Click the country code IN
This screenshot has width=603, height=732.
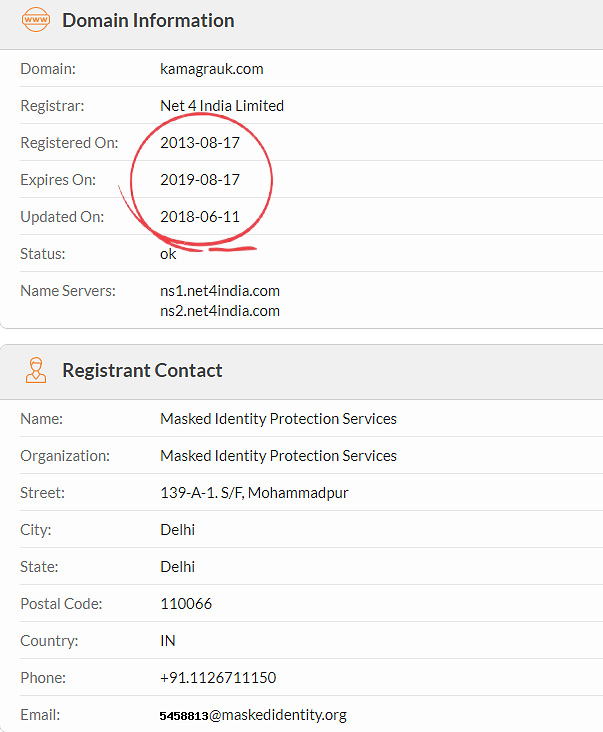(168, 641)
